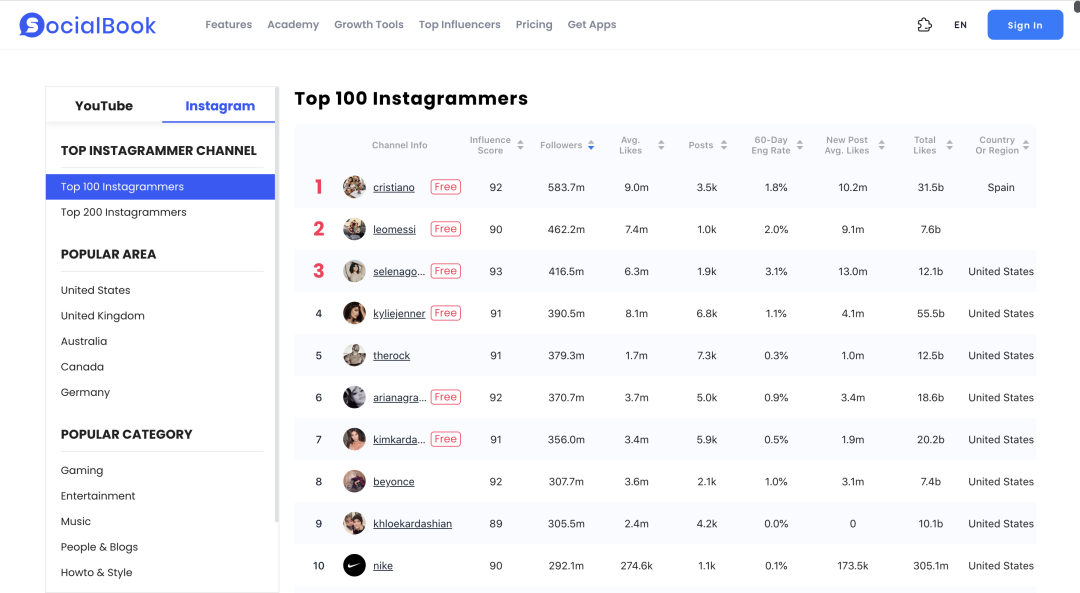Image resolution: width=1080 pixels, height=593 pixels.
Task: Open the Academy menu
Action: coord(293,24)
